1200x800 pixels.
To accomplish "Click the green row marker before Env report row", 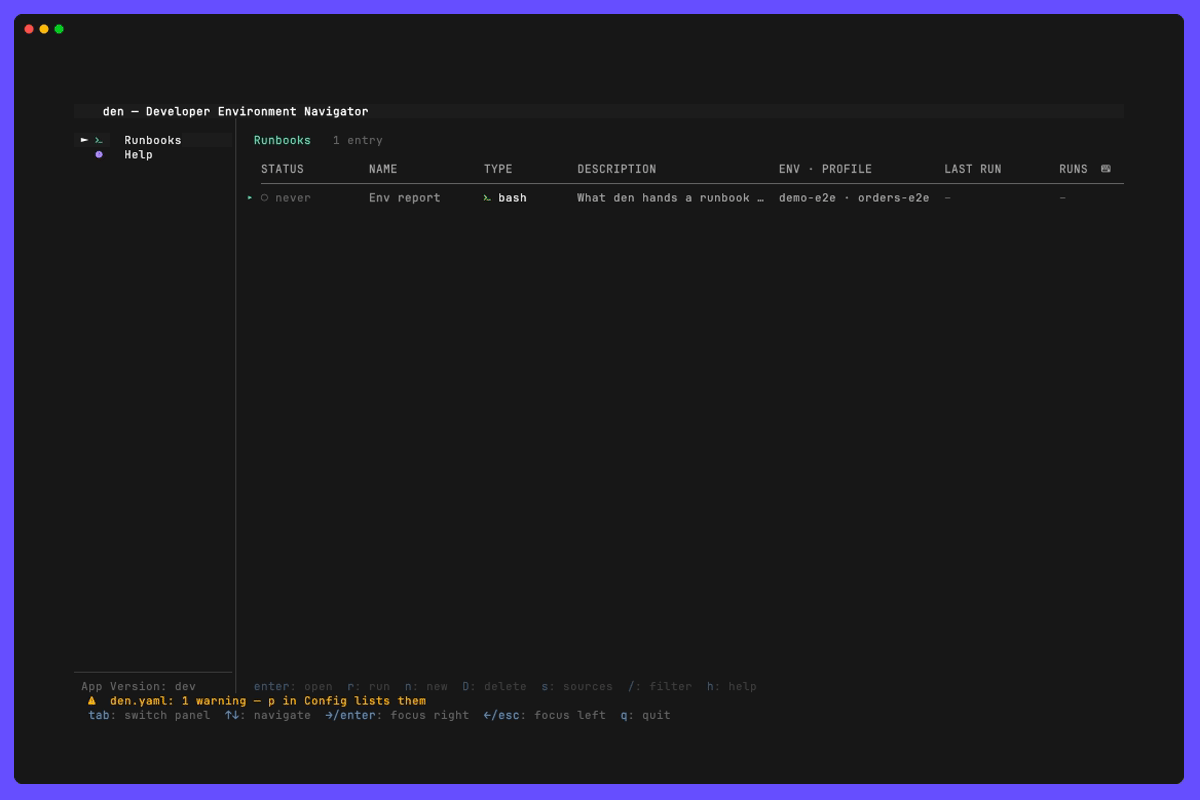I will pos(250,198).
